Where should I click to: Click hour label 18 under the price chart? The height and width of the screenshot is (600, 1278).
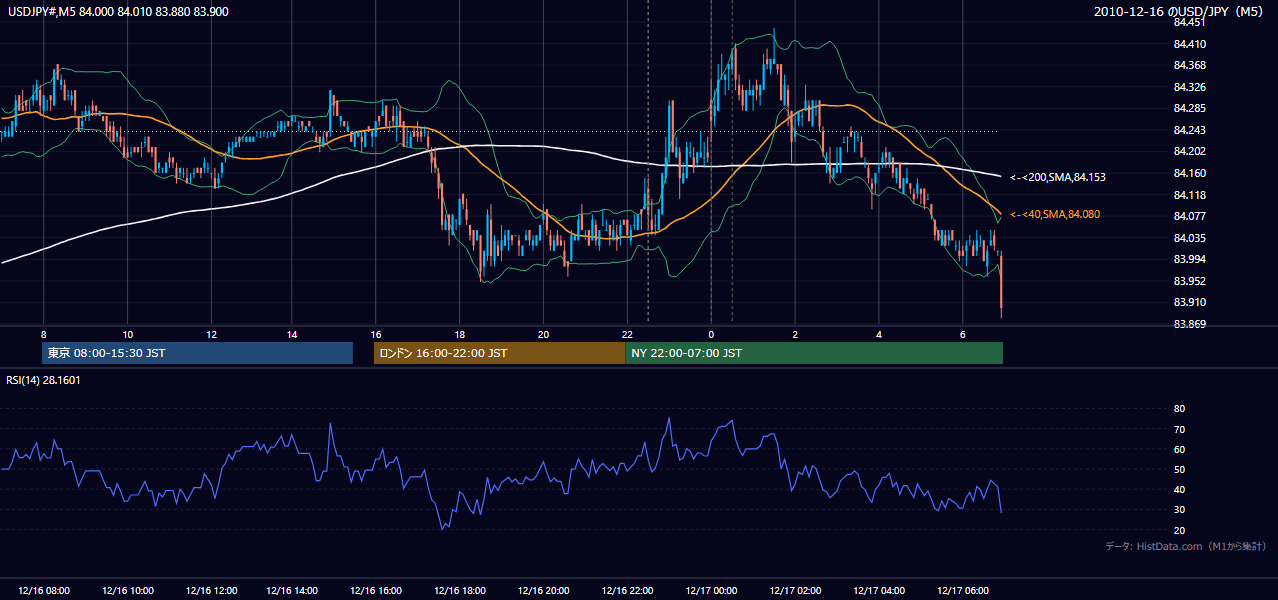(459, 333)
